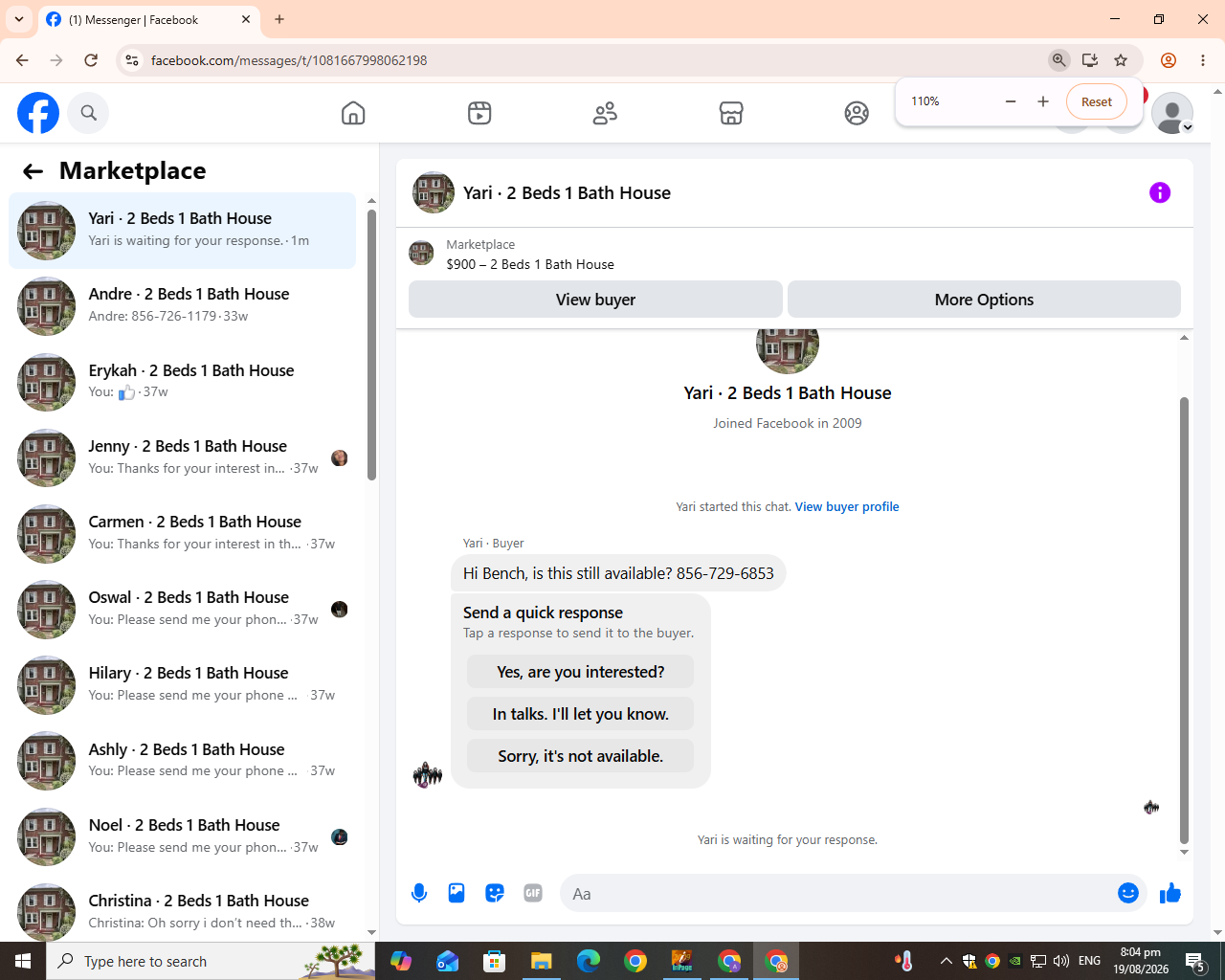This screenshot has height=980, width=1225.
Task: Open the notification center
Action: click(x=1194, y=961)
